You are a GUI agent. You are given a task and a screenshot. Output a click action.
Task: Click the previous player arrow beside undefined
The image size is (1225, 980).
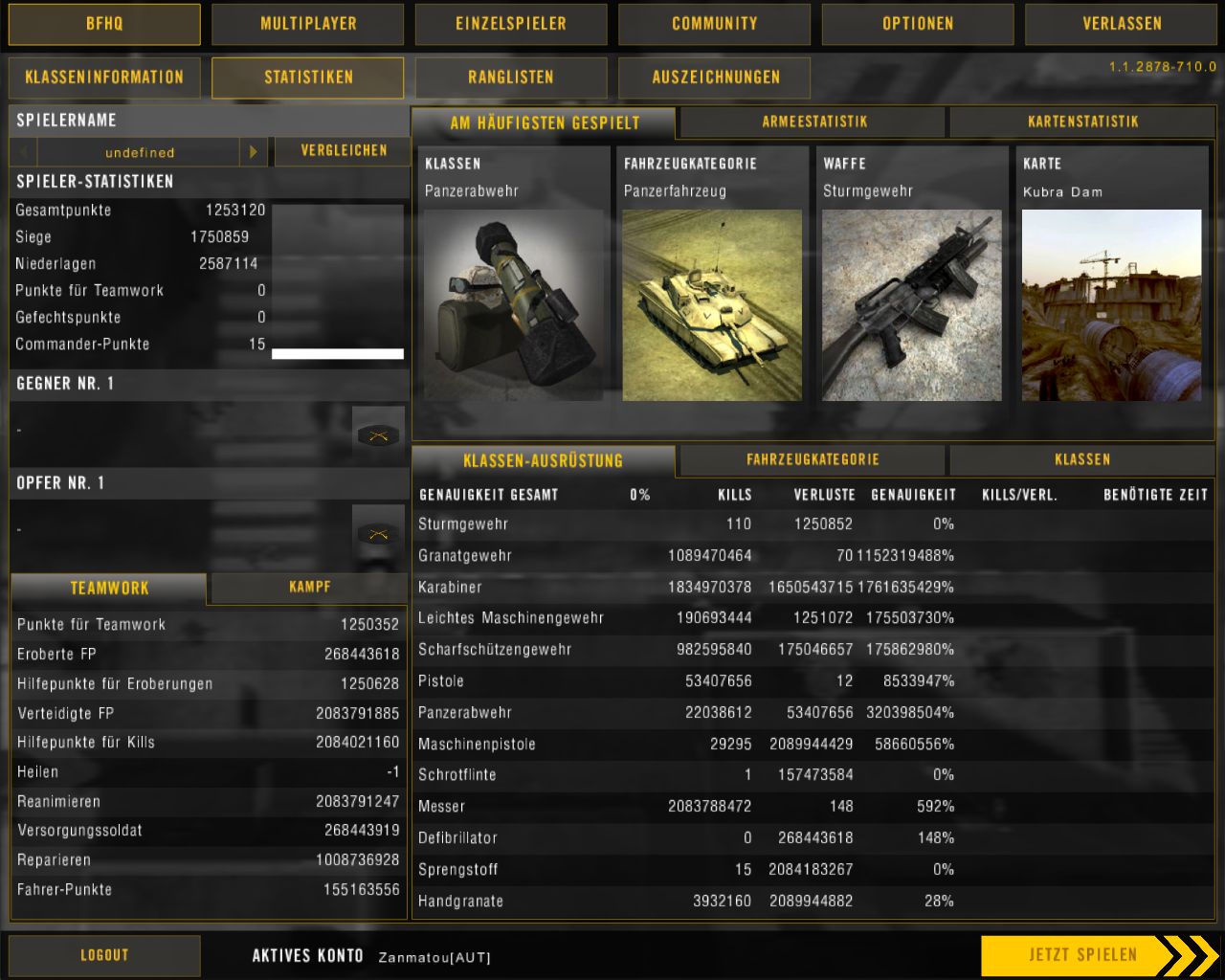(24, 151)
